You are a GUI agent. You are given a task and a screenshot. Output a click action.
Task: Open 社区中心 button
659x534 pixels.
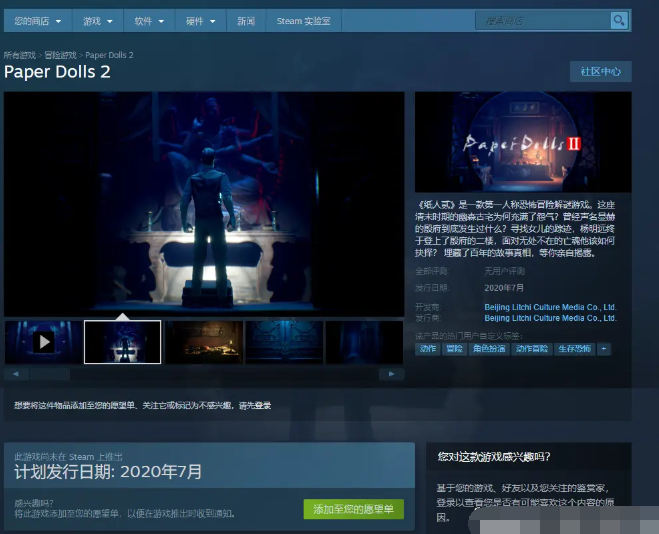click(x=601, y=71)
